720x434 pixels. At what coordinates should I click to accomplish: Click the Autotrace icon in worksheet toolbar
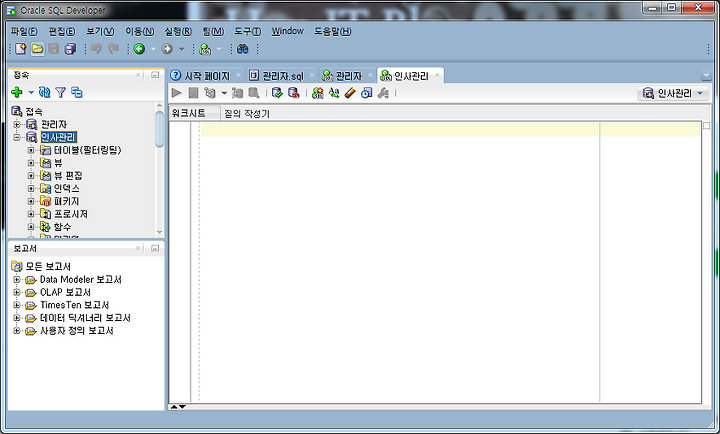(x=237, y=93)
